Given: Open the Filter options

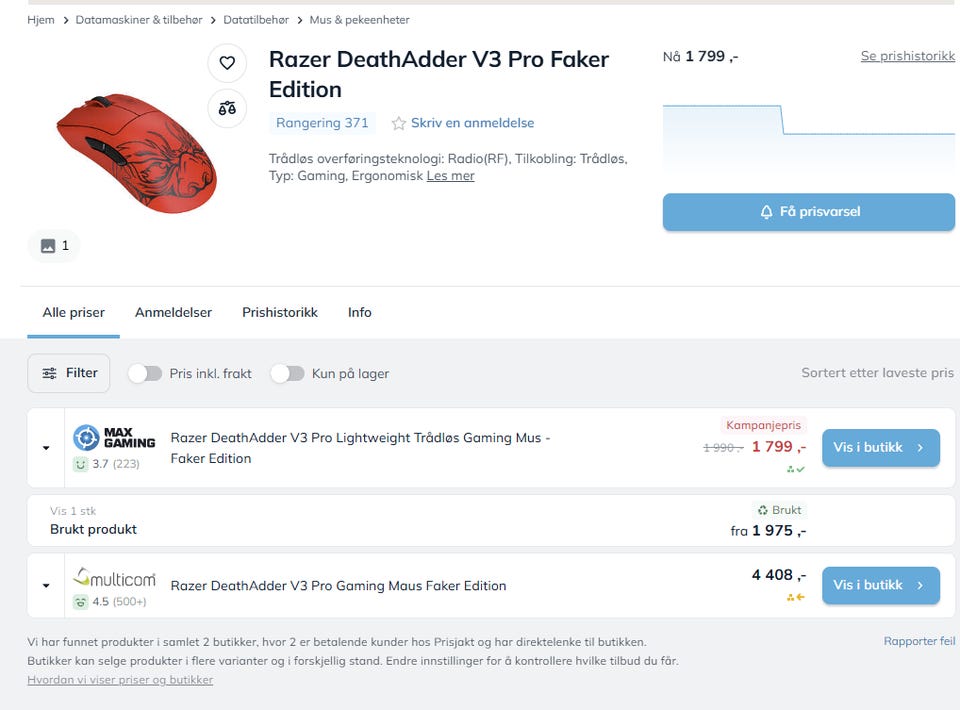Looking at the screenshot, I should pos(69,373).
